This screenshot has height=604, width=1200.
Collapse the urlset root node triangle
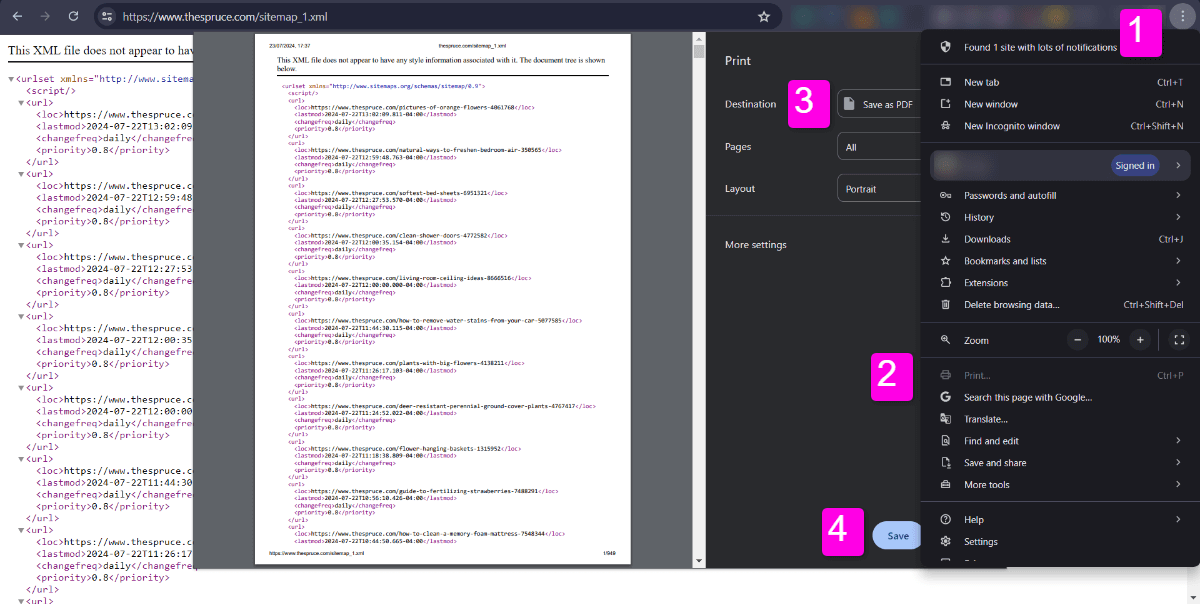(11, 78)
